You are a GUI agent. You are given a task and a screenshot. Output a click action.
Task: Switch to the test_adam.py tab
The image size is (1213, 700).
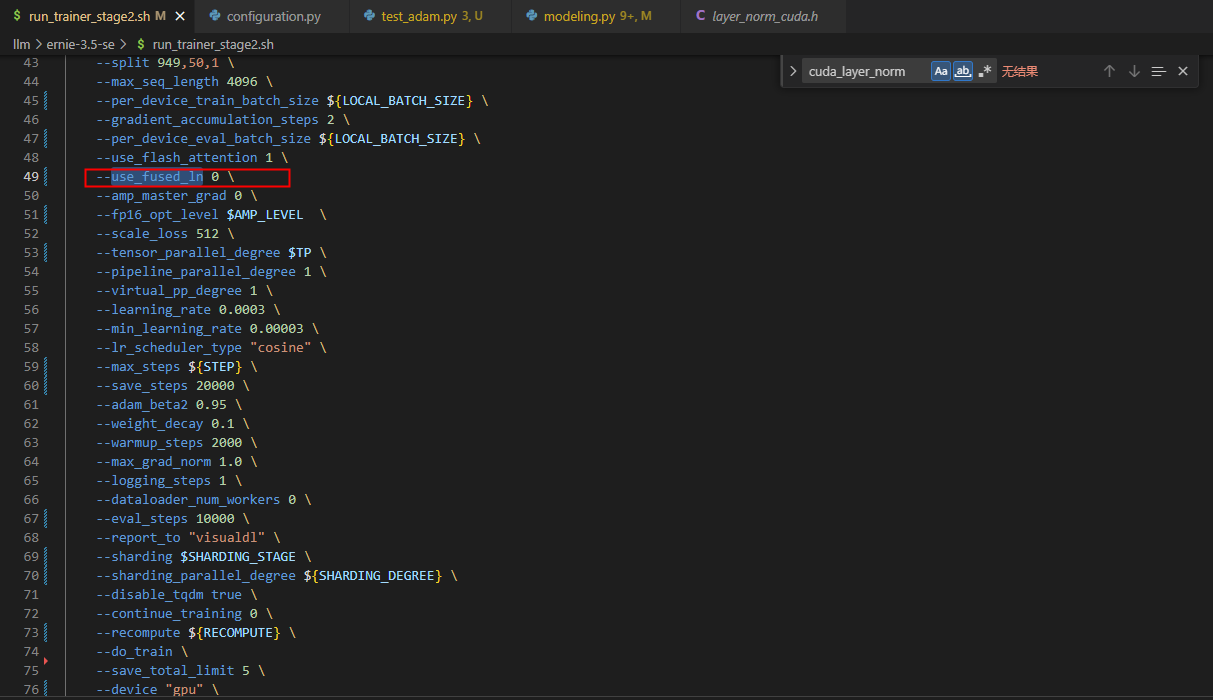(420, 16)
